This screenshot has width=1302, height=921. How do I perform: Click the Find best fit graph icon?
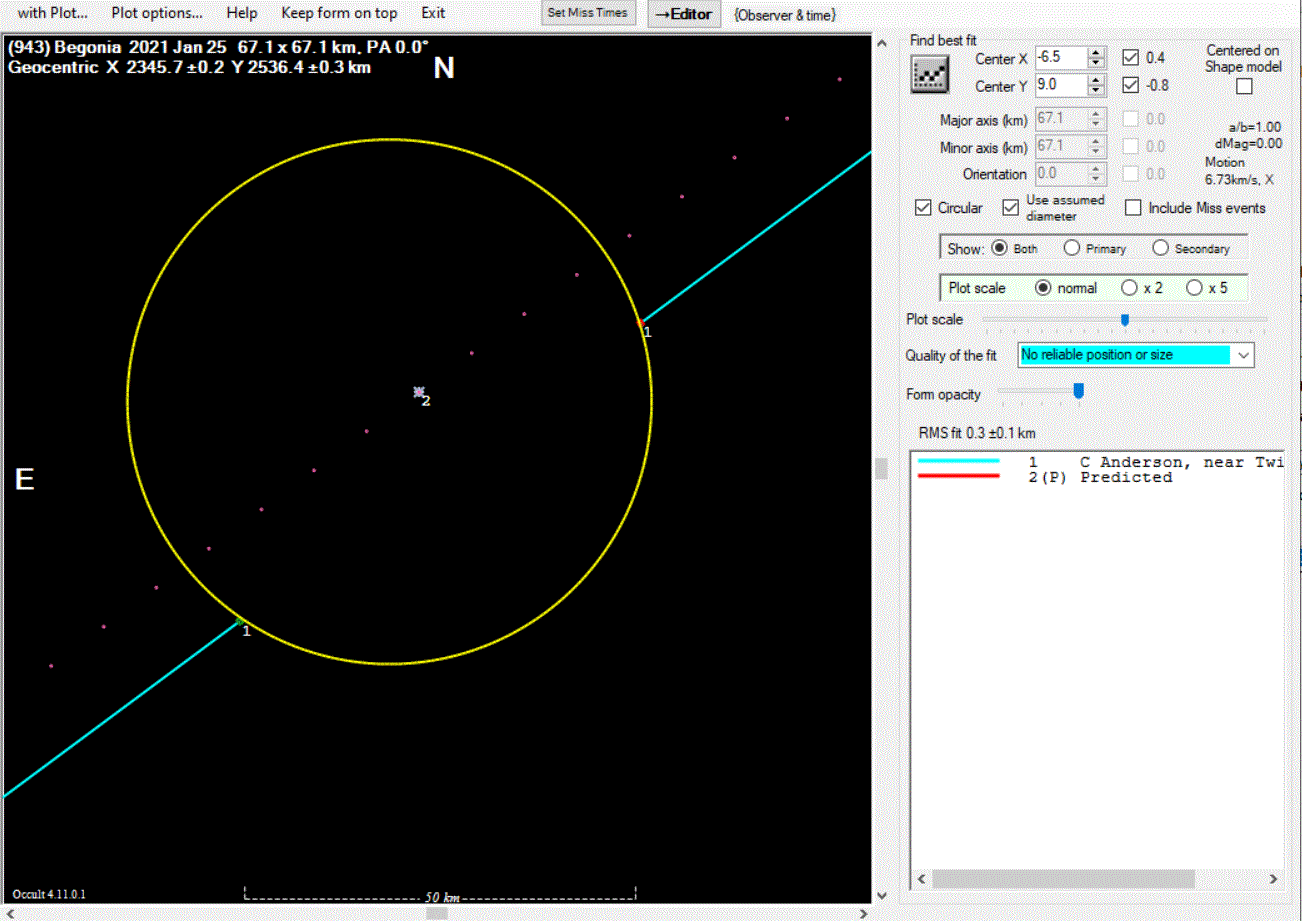(x=929, y=75)
